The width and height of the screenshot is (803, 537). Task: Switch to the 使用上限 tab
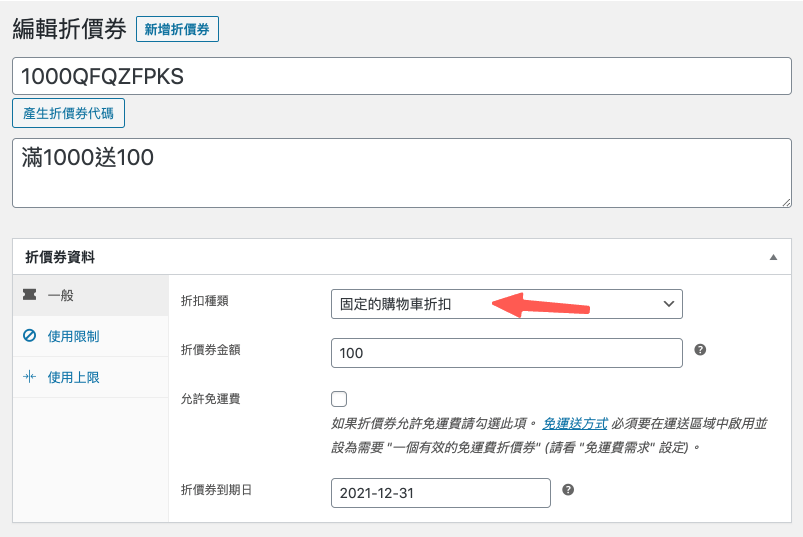click(73, 378)
